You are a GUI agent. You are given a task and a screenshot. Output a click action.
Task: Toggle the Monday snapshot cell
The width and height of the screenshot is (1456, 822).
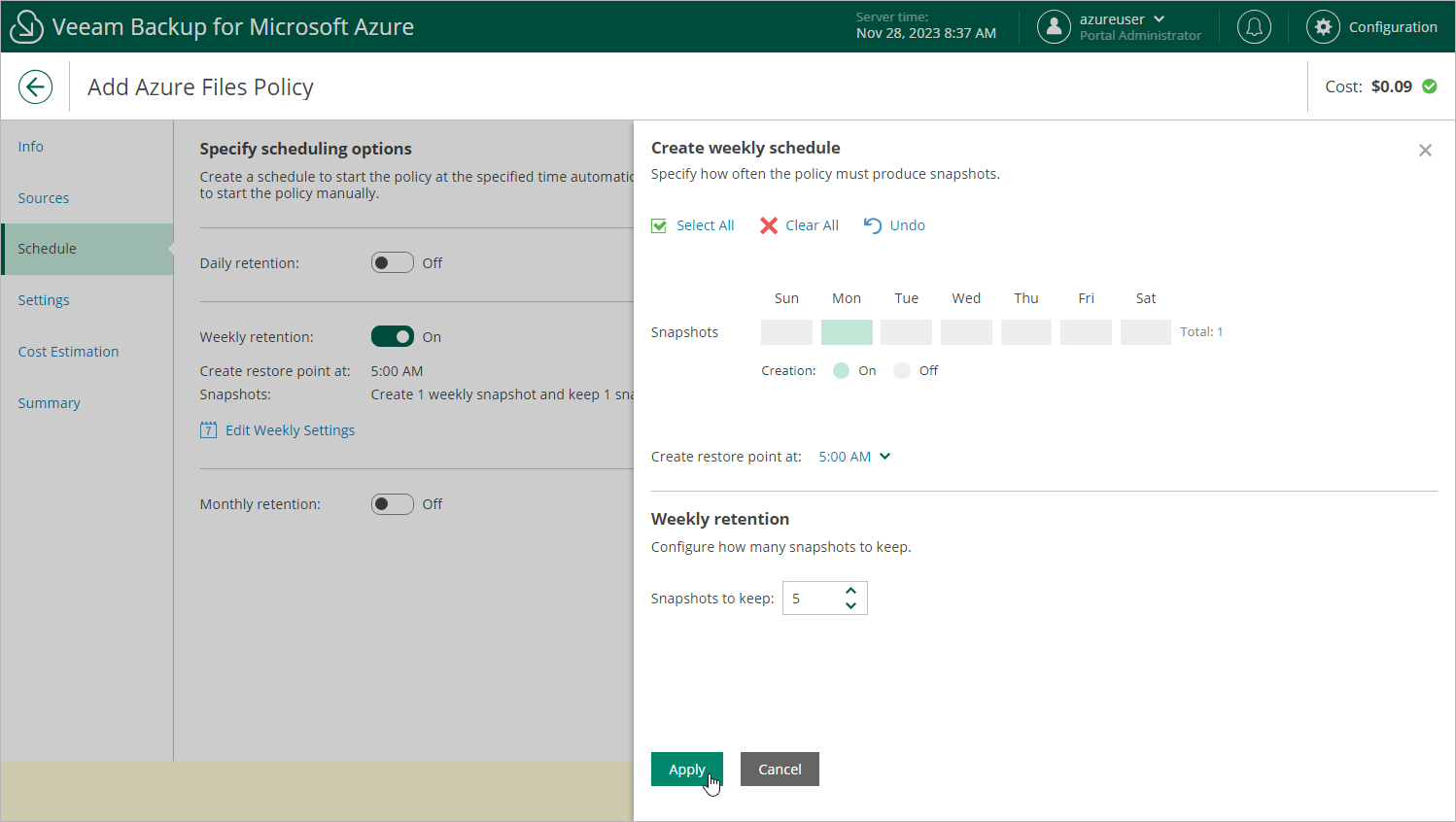[847, 332]
